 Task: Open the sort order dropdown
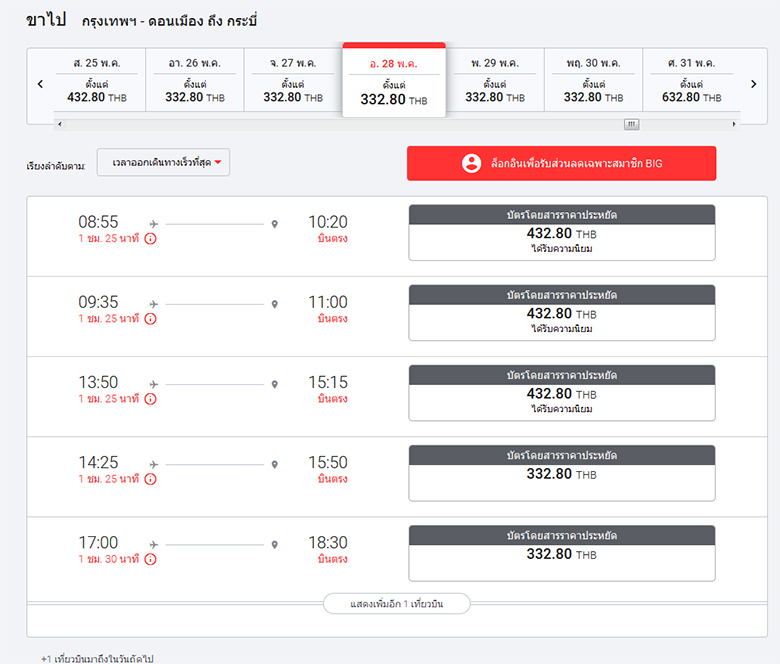pos(163,163)
